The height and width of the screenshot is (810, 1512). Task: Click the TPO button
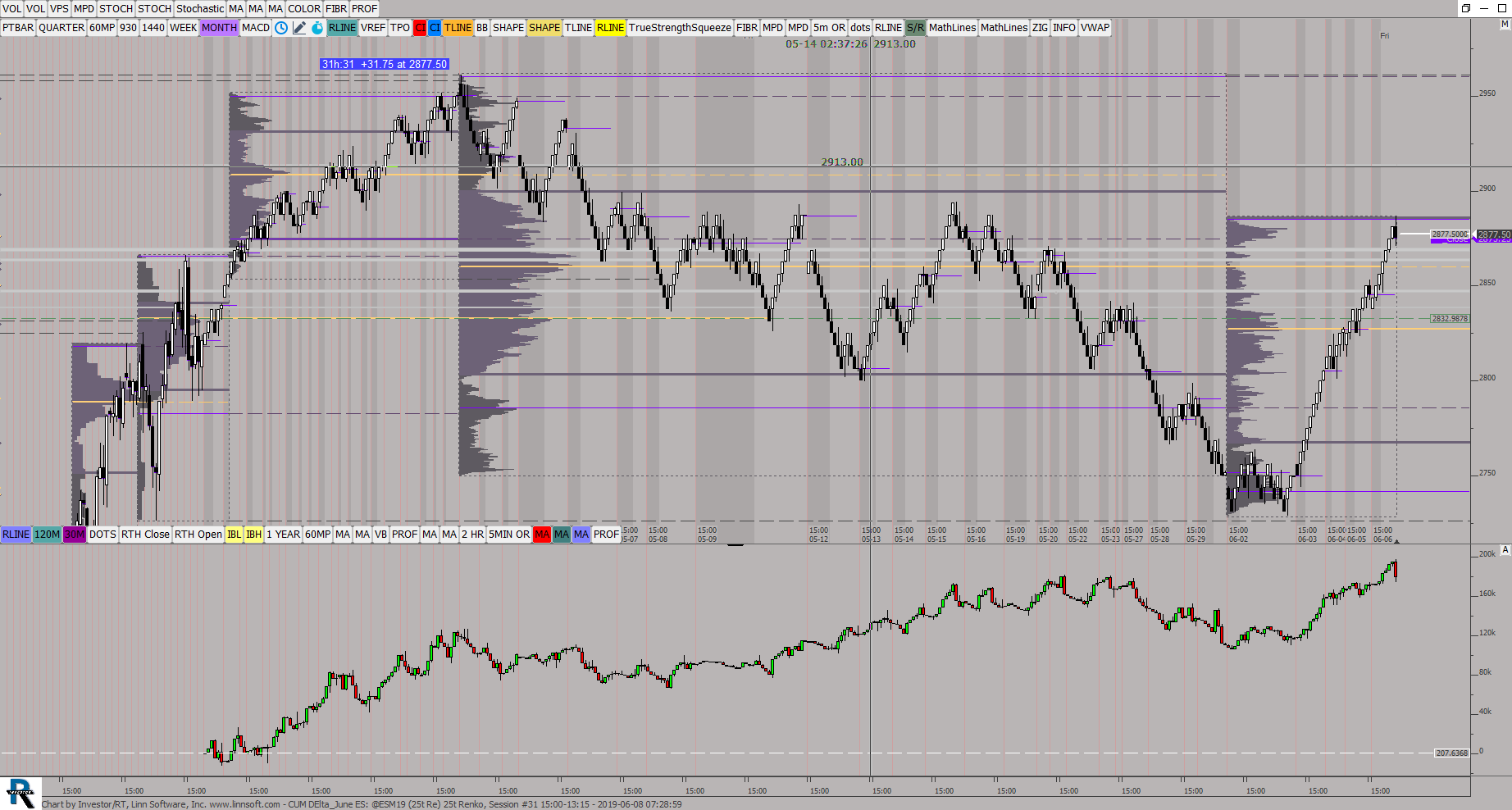pos(400,28)
